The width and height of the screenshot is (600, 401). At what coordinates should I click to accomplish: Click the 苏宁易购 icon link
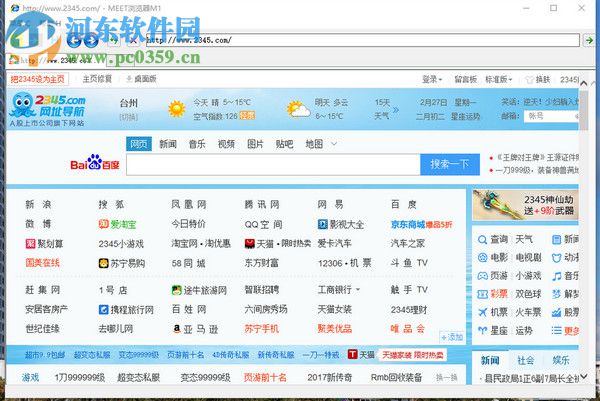103,263
